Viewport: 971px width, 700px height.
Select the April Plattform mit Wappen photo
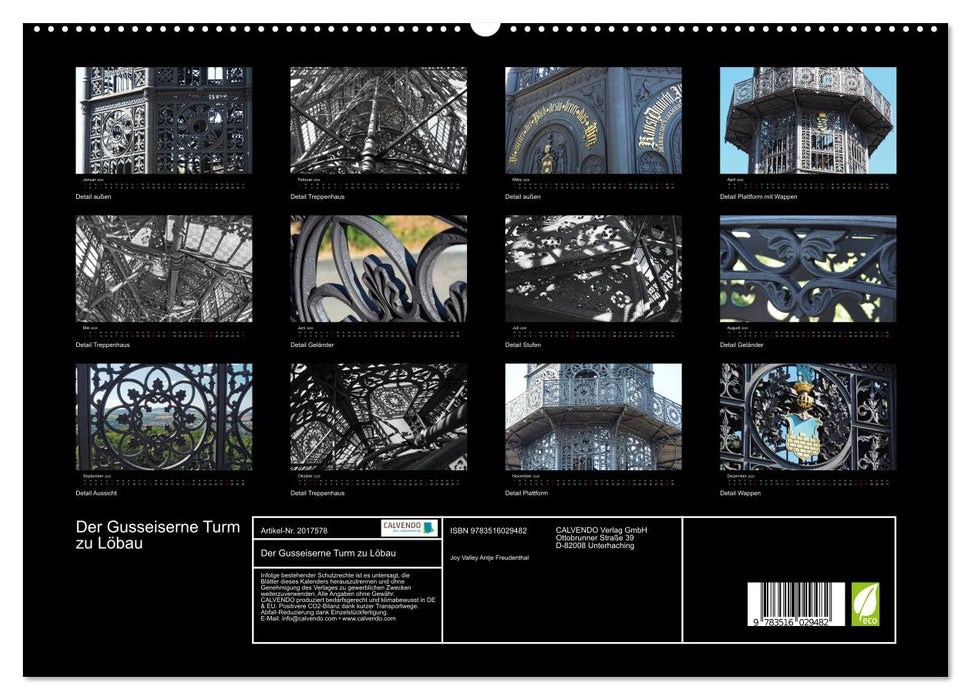pos(808,120)
